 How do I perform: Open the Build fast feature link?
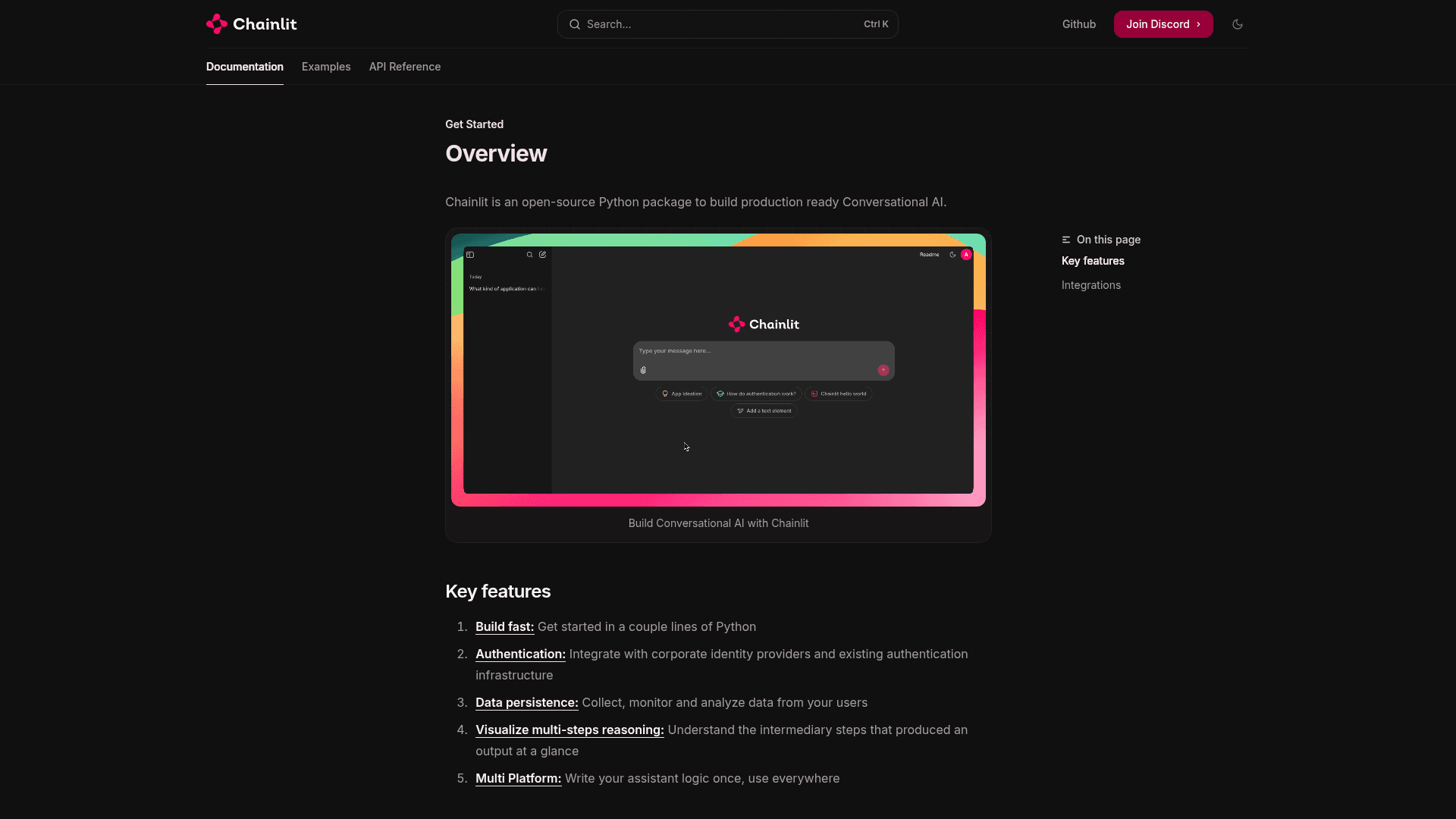[x=505, y=626]
